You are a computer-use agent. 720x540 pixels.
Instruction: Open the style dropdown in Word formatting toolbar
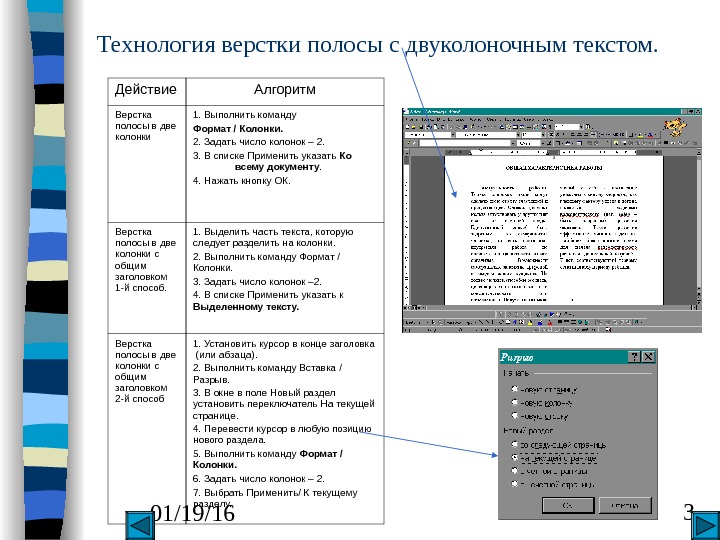tap(453, 135)
